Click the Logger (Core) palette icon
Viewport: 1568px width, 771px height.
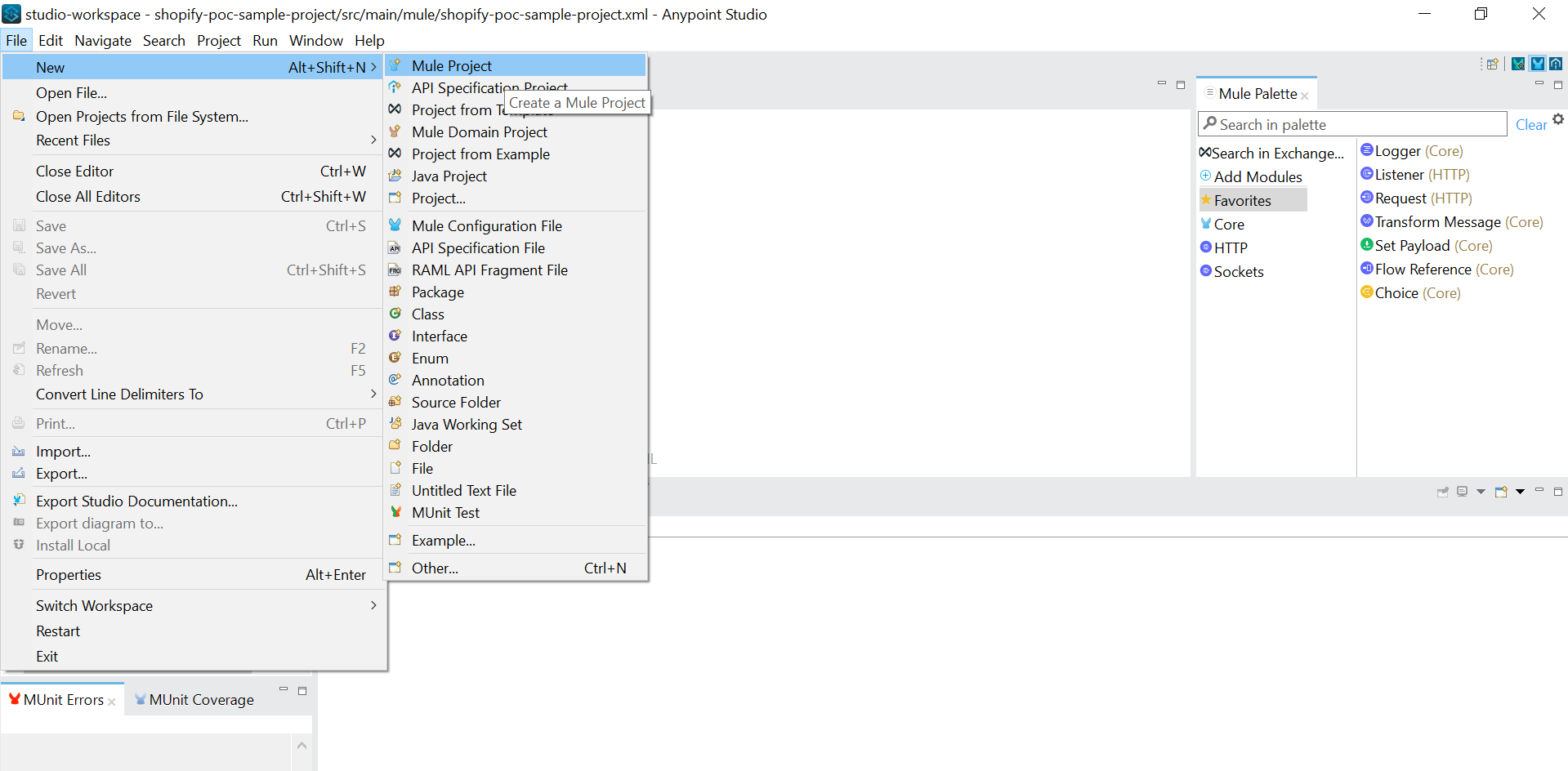(x=1367, y=150)
